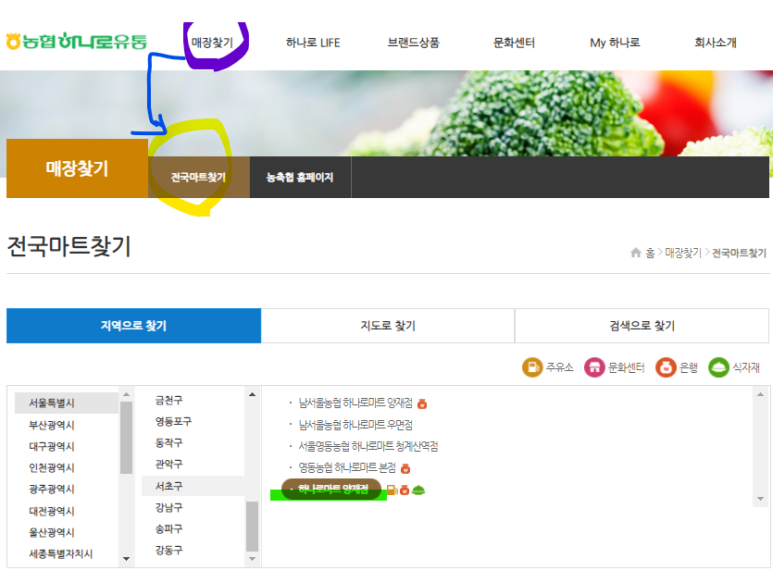The image size is (773, 571).
Task: Select 동작구 district
Action: [x=169, y=443]
